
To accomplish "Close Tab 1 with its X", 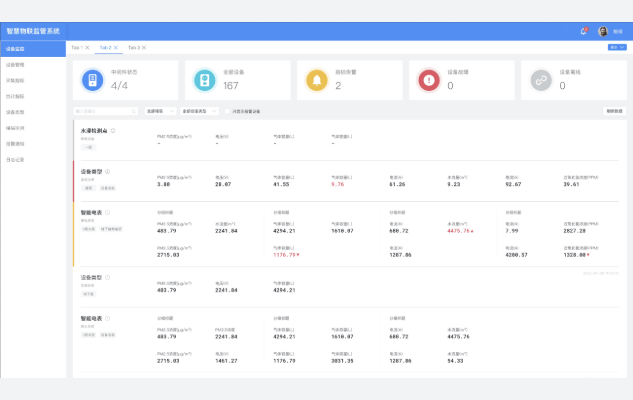I will tap(87, 47).
